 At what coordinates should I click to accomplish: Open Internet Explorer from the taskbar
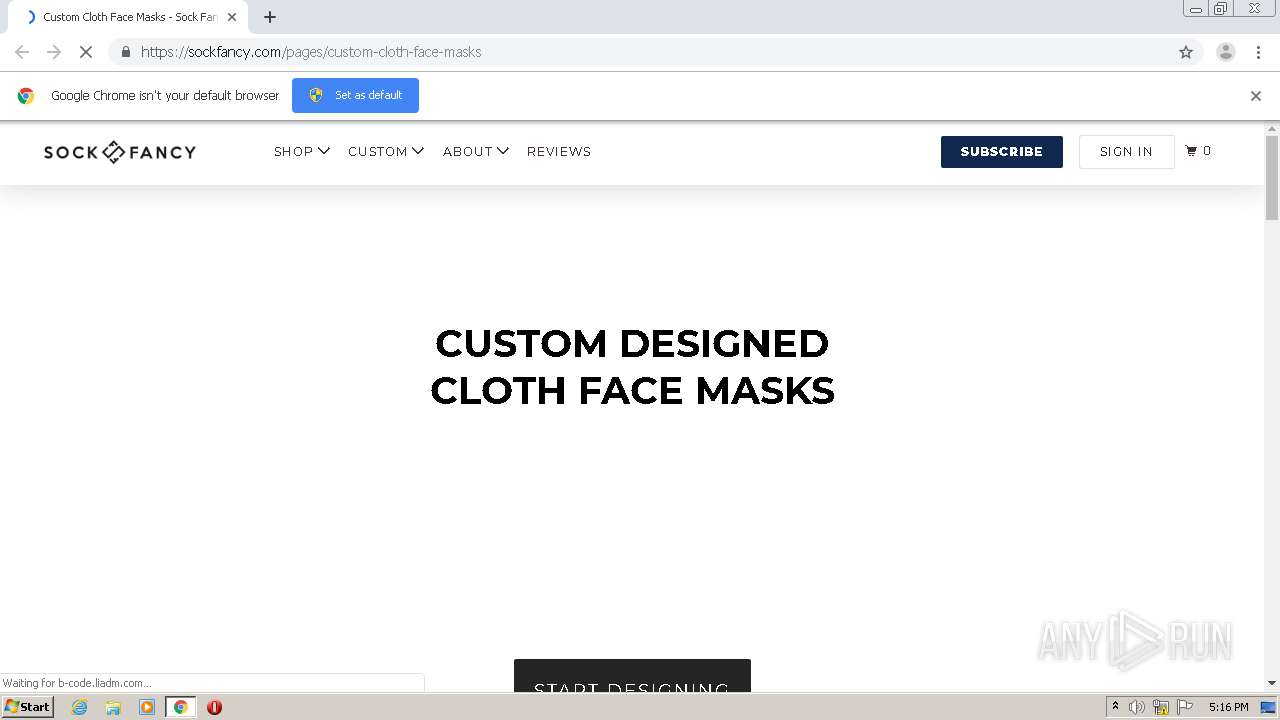click(79, 707)
